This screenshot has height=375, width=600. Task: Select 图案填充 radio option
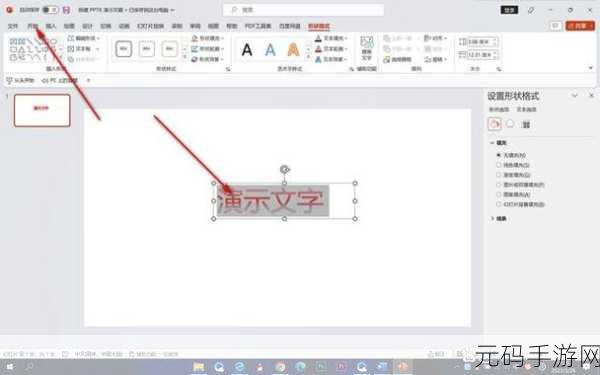499,194
